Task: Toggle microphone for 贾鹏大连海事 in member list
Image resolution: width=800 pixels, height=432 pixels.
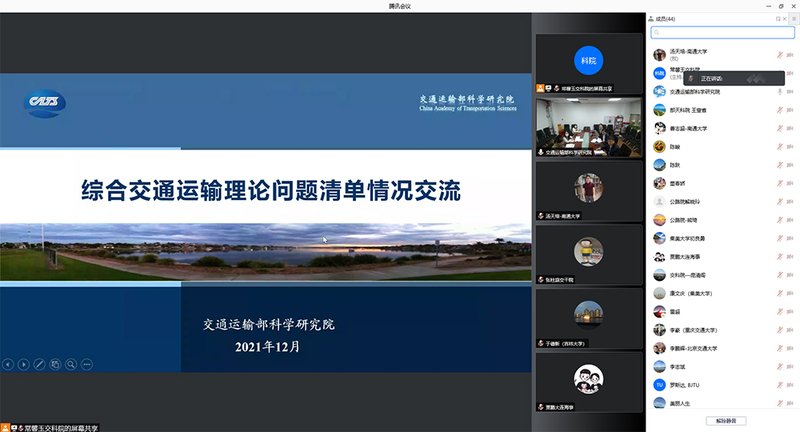Action: (x=780, y=257)
